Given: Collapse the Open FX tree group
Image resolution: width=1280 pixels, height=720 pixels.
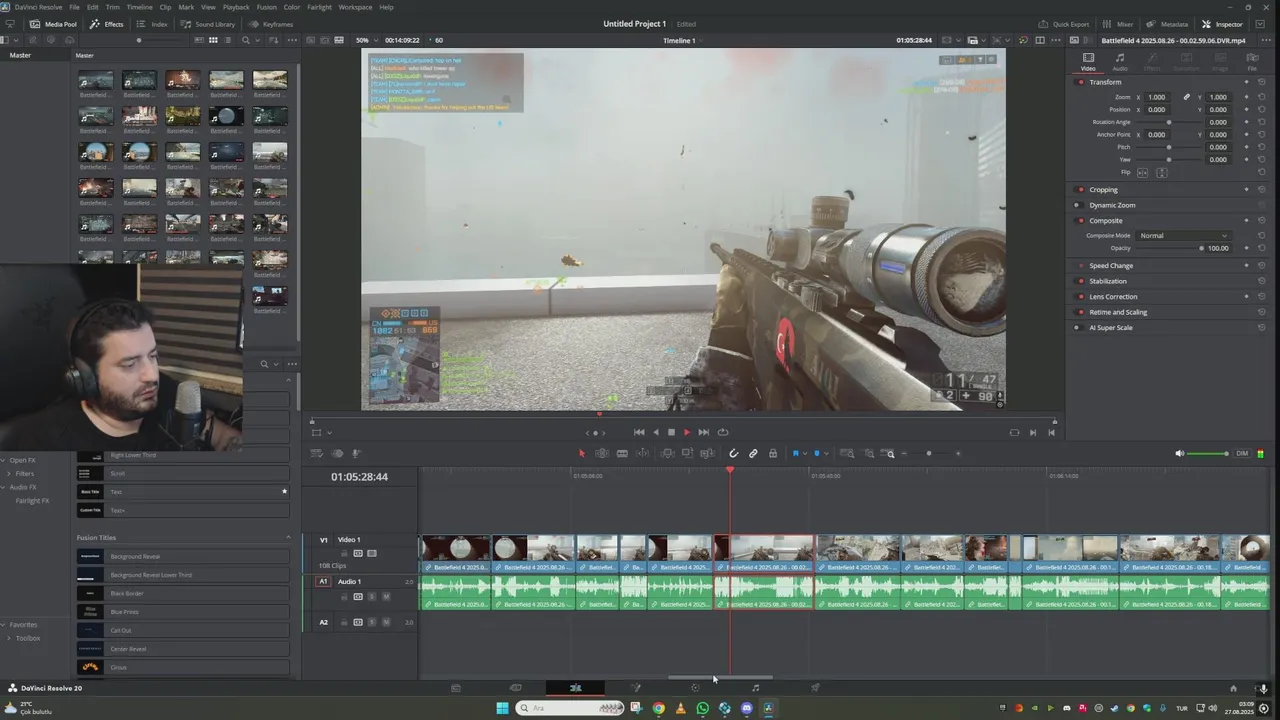Looking at the screenshot, I should point(5,460).
